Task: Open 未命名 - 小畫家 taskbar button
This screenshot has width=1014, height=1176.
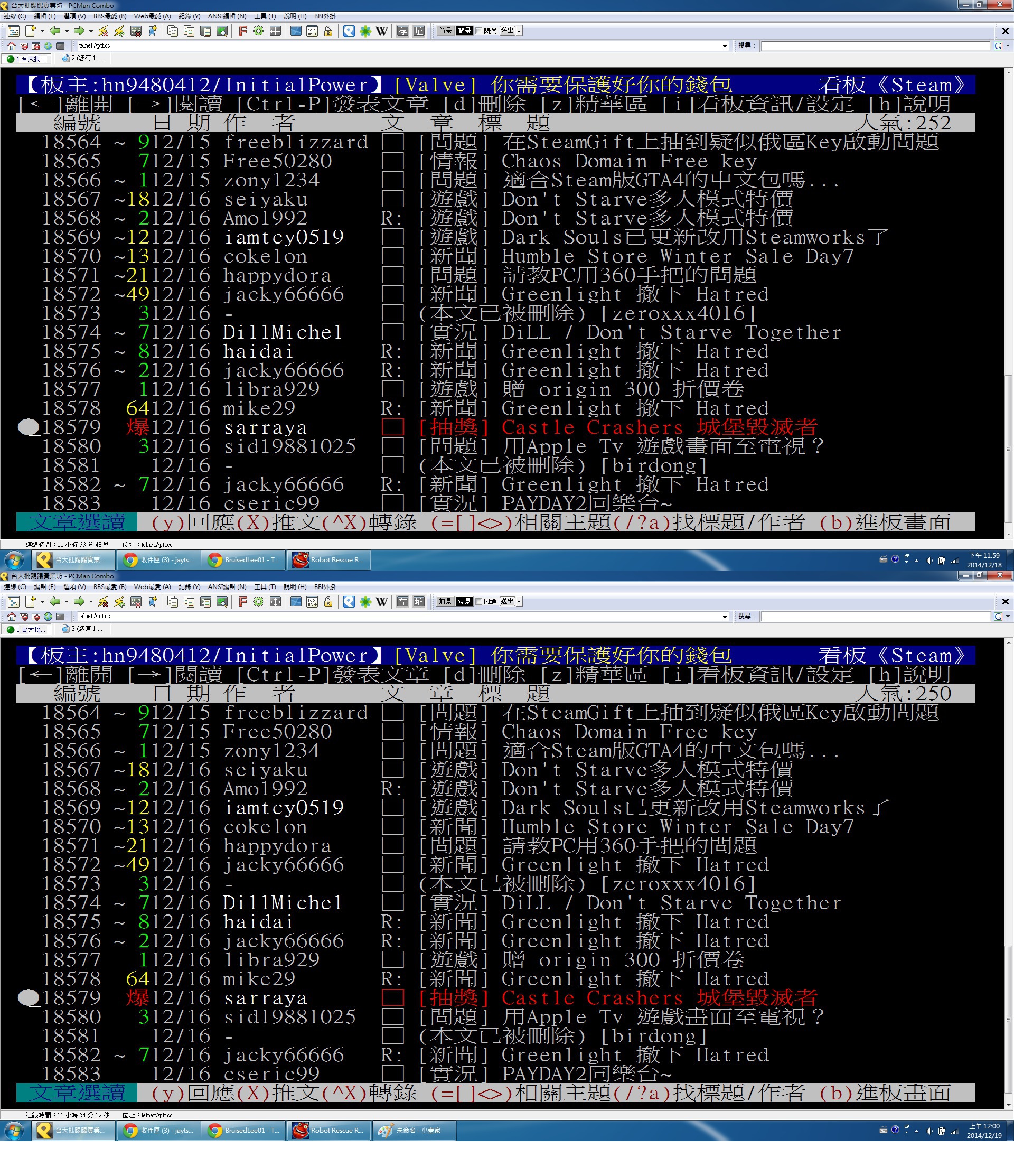Action: click(x=414, y=1131)
